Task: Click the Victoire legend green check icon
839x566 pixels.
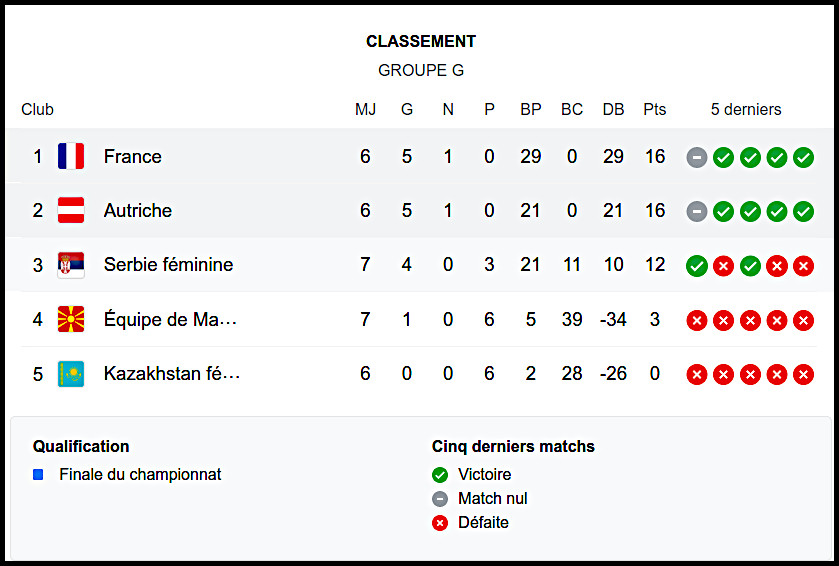Action: (x=440, y=475)
